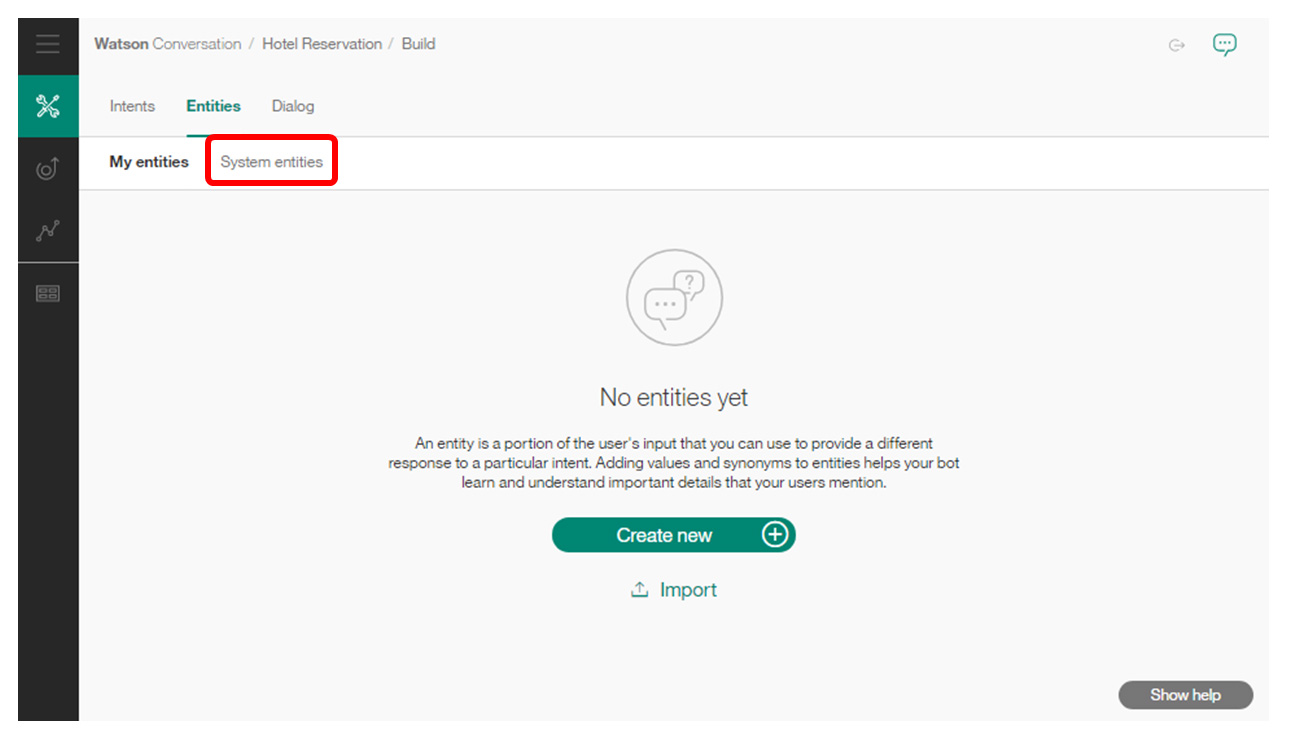Open the Try it out chat icon
This screenshot has width=1294, height=746.
pos(1224,44)
